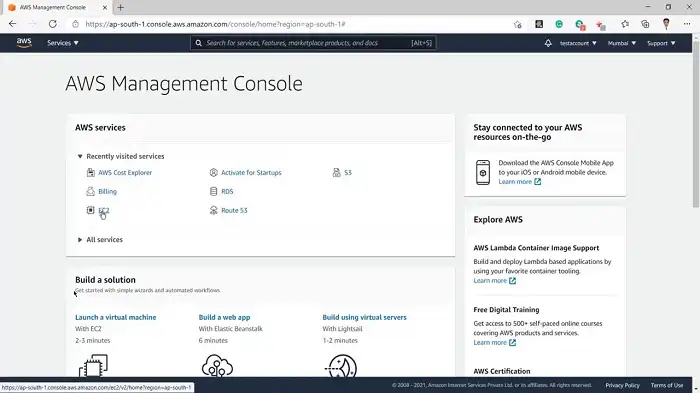Open the Terms of Use footer link

pos(667,385)
